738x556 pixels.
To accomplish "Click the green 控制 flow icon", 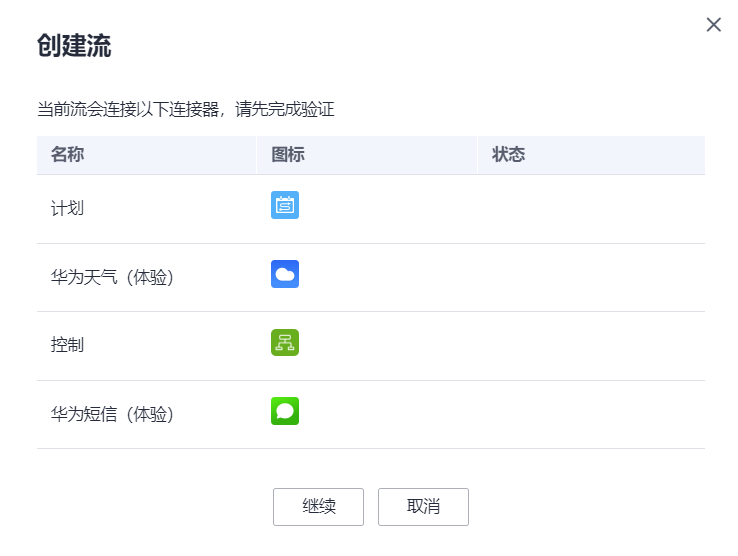I will 285,343.
